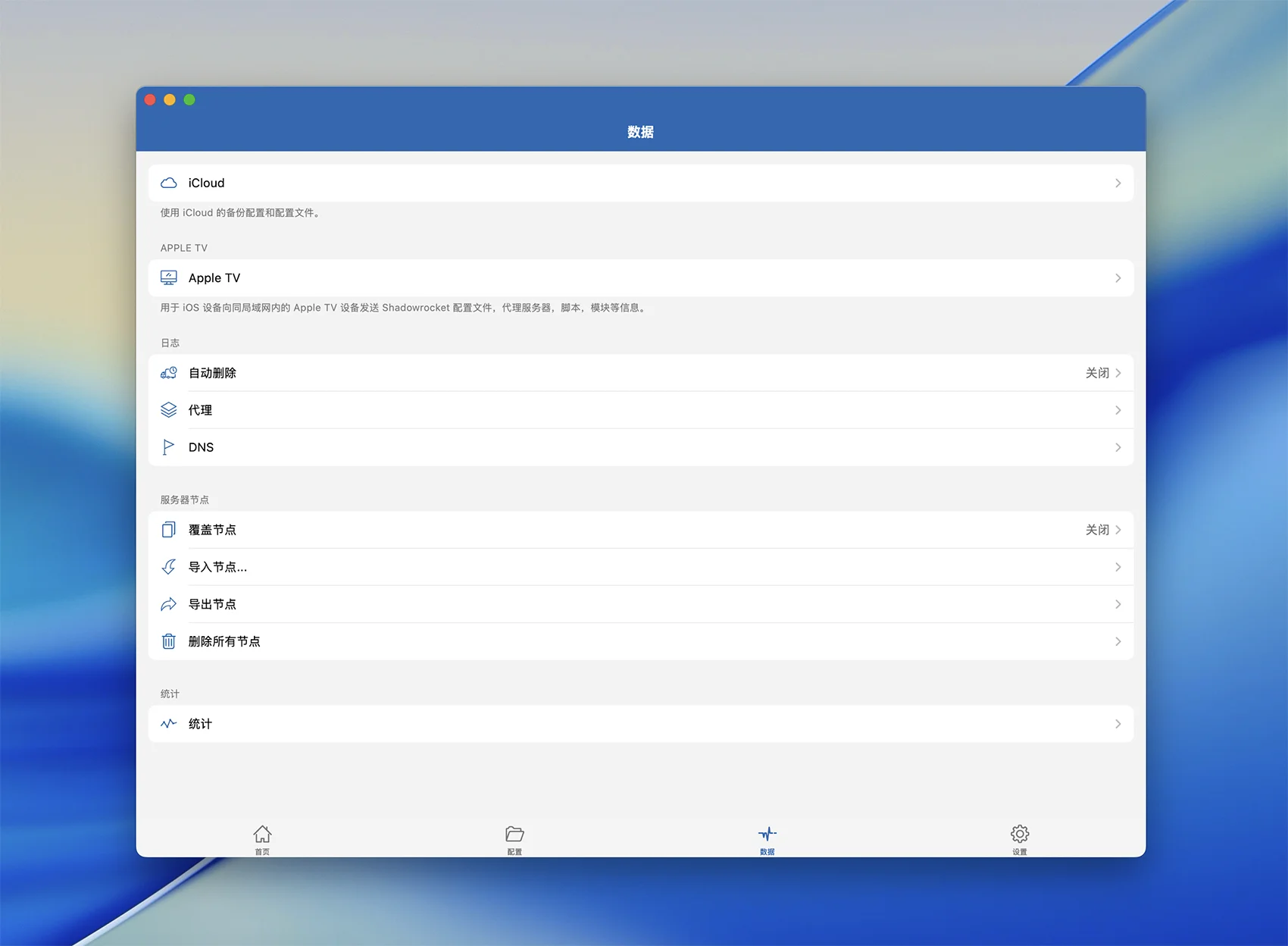Click the 统计 waveform icon
The width and height of the screenshot is (1288, 946).
tap(169, 724)
